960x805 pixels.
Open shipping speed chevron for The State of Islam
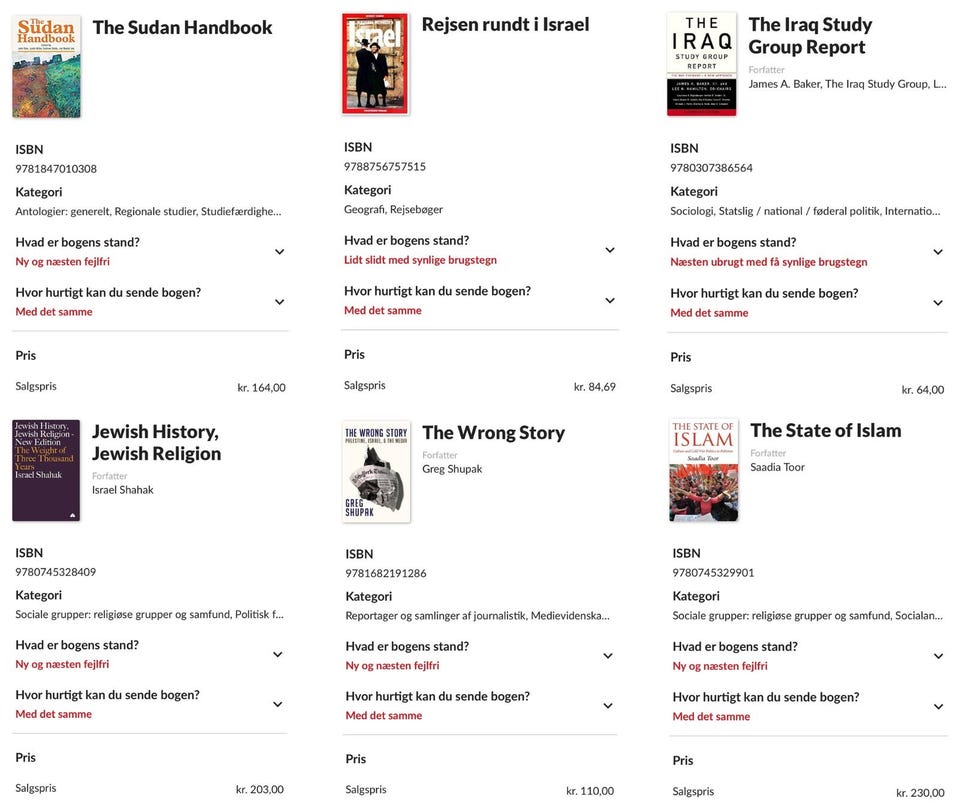938,707
